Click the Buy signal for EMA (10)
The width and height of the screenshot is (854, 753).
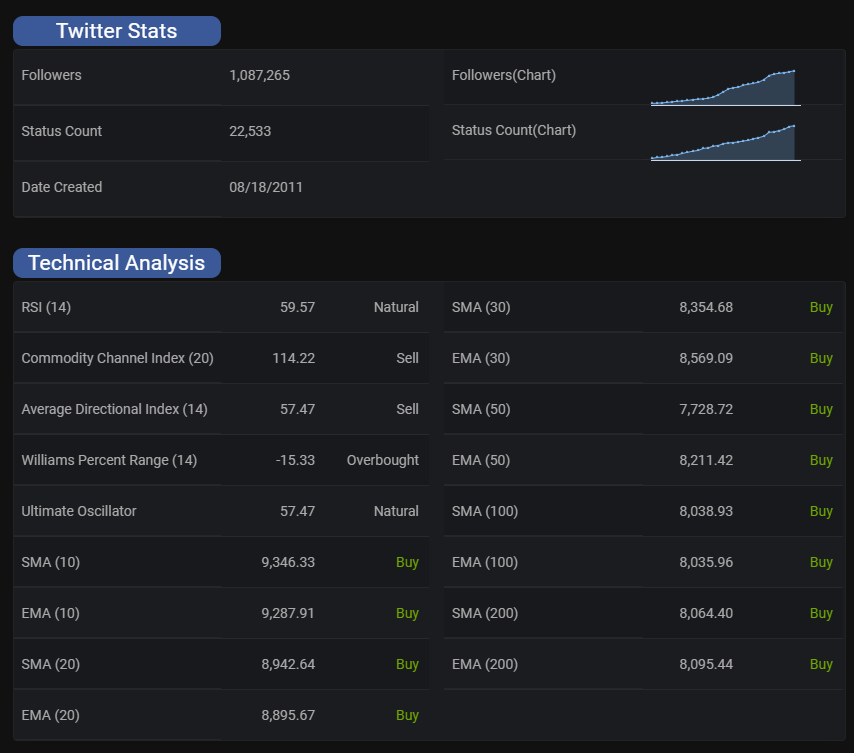click(x=407, y=614)
